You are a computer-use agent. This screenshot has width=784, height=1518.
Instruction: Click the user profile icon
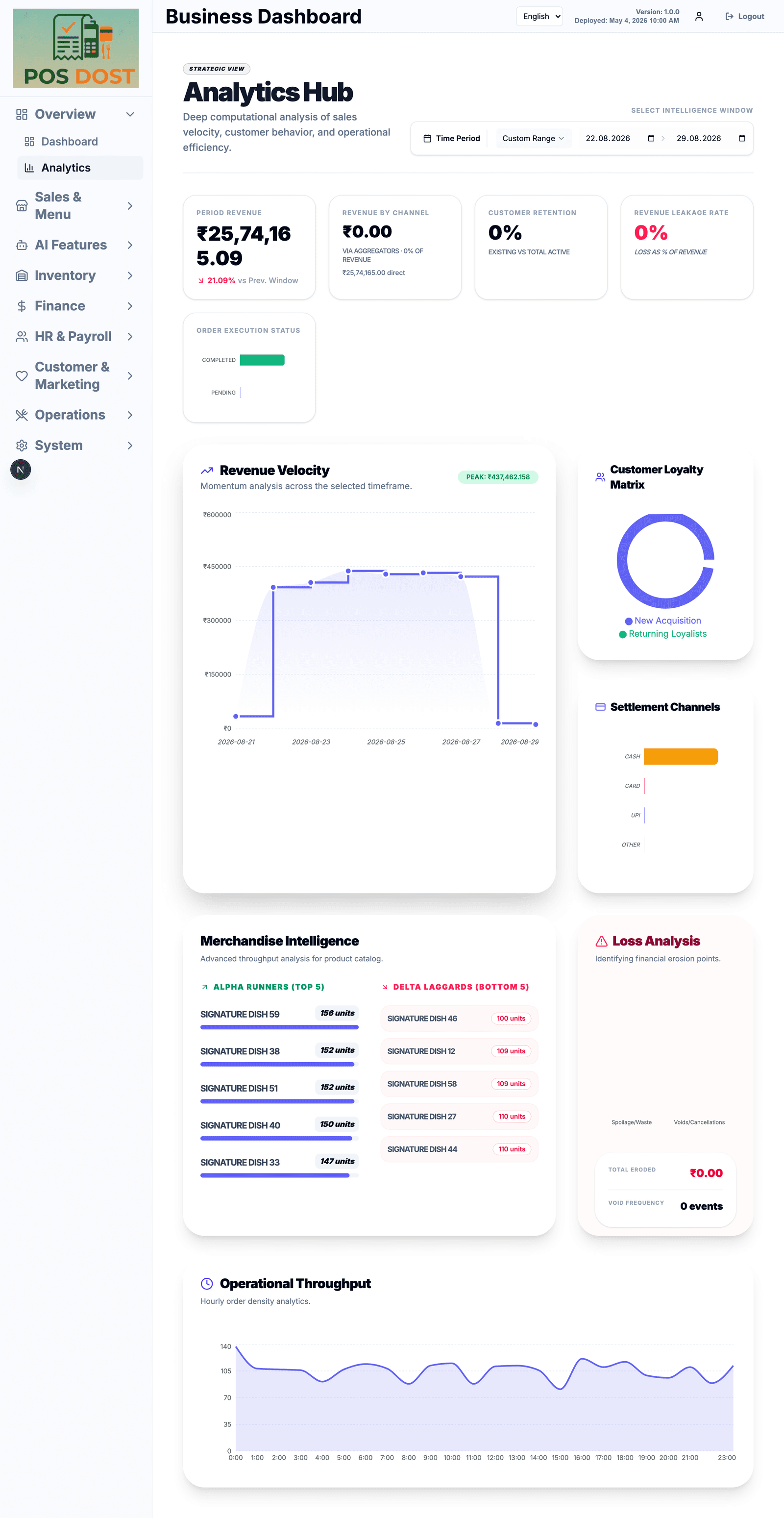(699, 17)
